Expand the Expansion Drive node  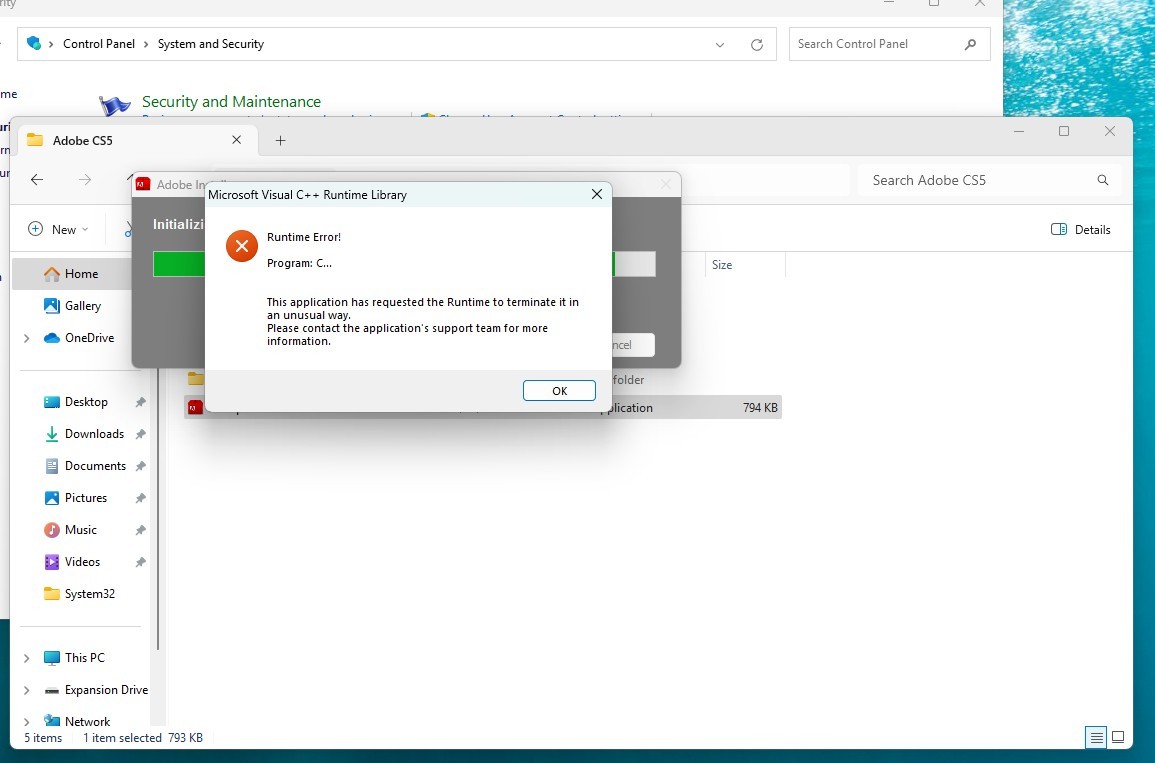click(27, 690)
